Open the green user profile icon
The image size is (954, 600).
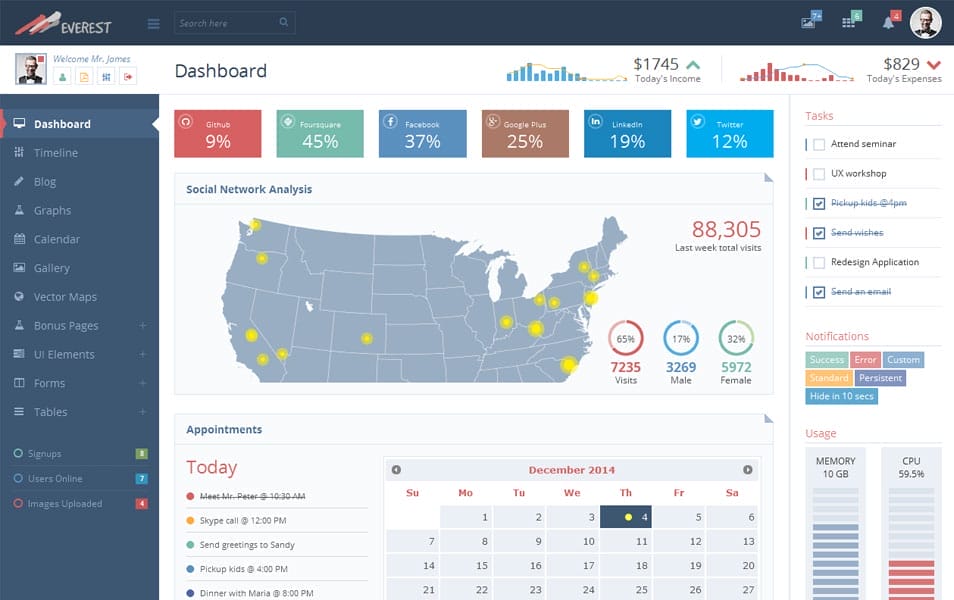[x=62, y=77]
